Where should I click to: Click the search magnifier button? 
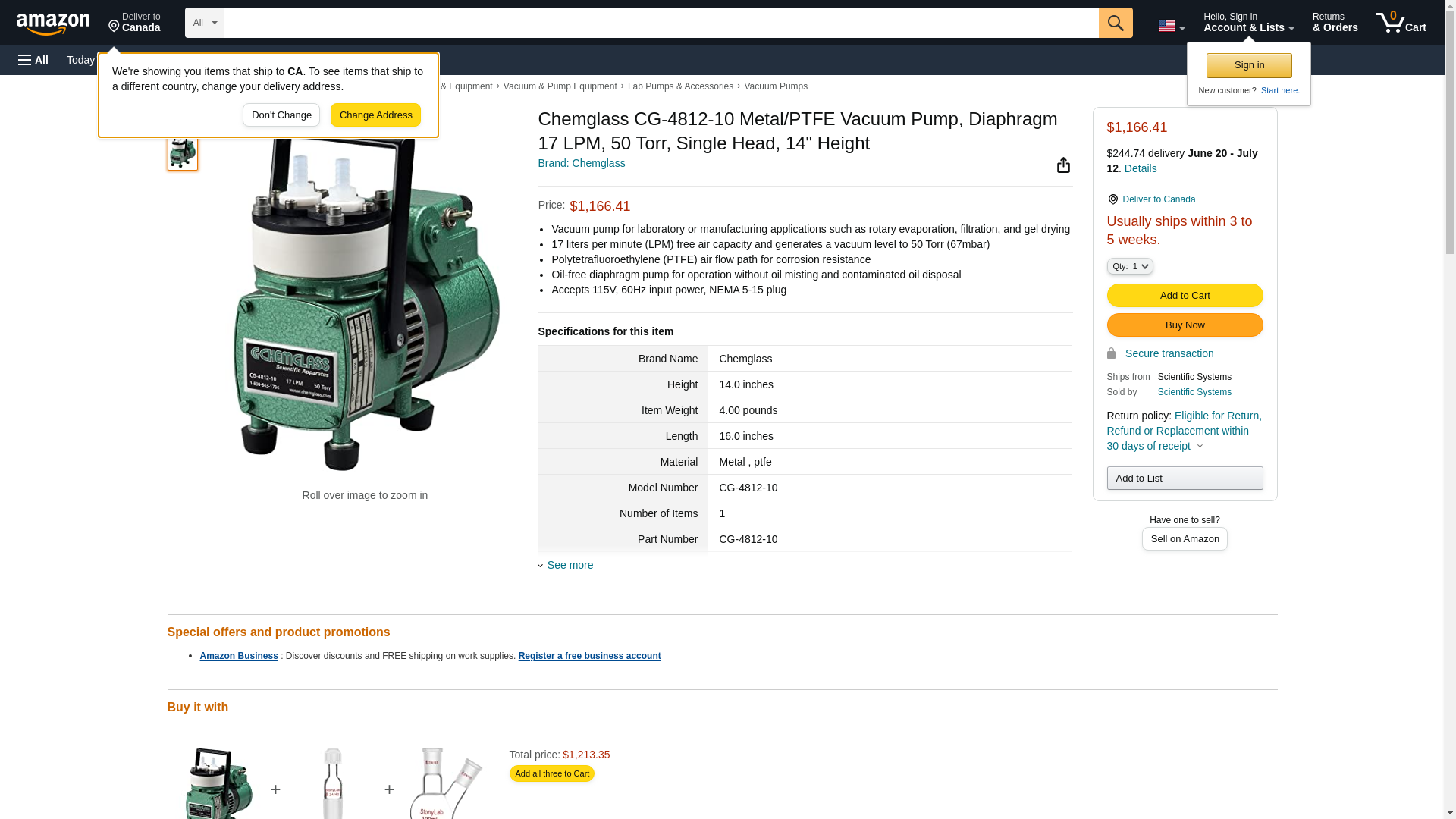(x=1115, y=23)
